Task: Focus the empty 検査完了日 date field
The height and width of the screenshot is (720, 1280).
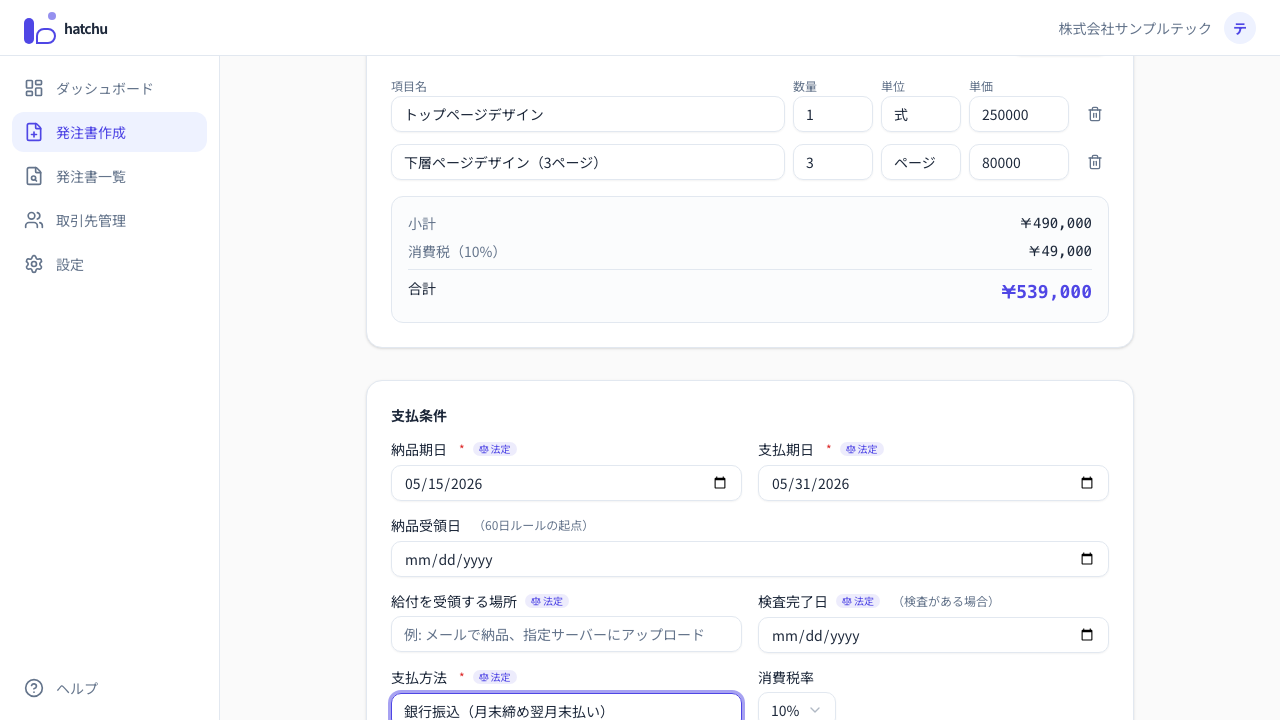Action: coord(933,635)
